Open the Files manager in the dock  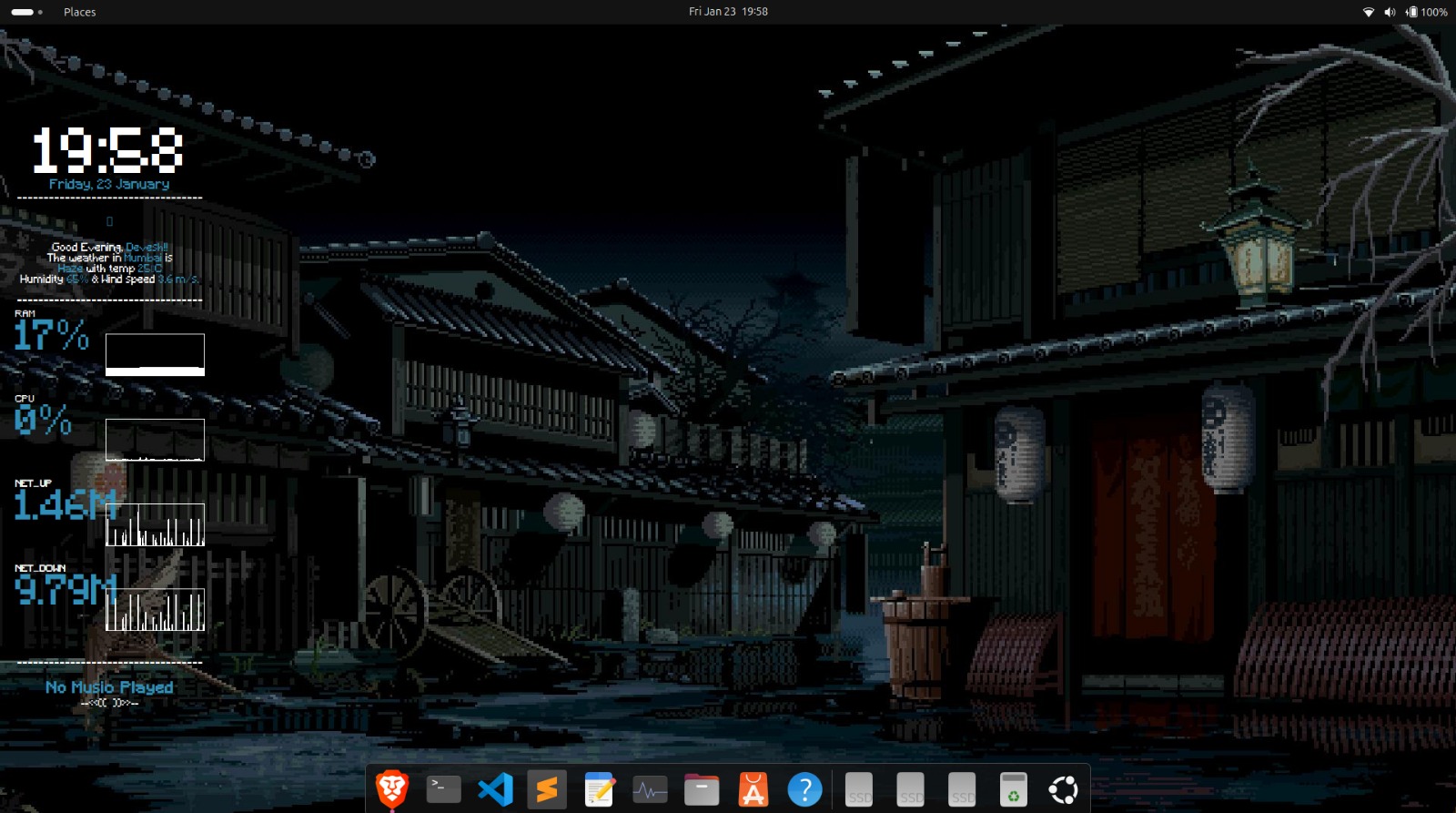click(702, 789)
